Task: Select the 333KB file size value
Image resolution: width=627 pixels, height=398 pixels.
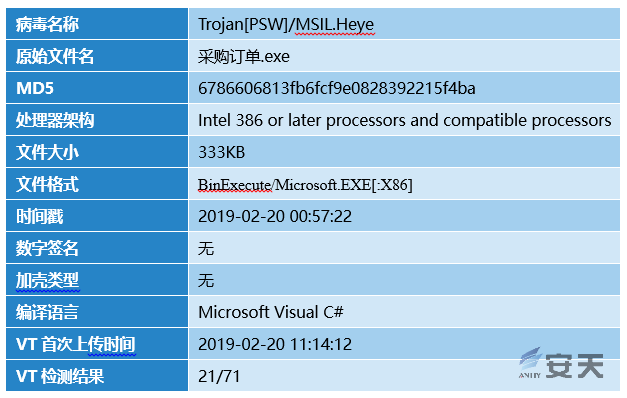Action: [222, 152]
